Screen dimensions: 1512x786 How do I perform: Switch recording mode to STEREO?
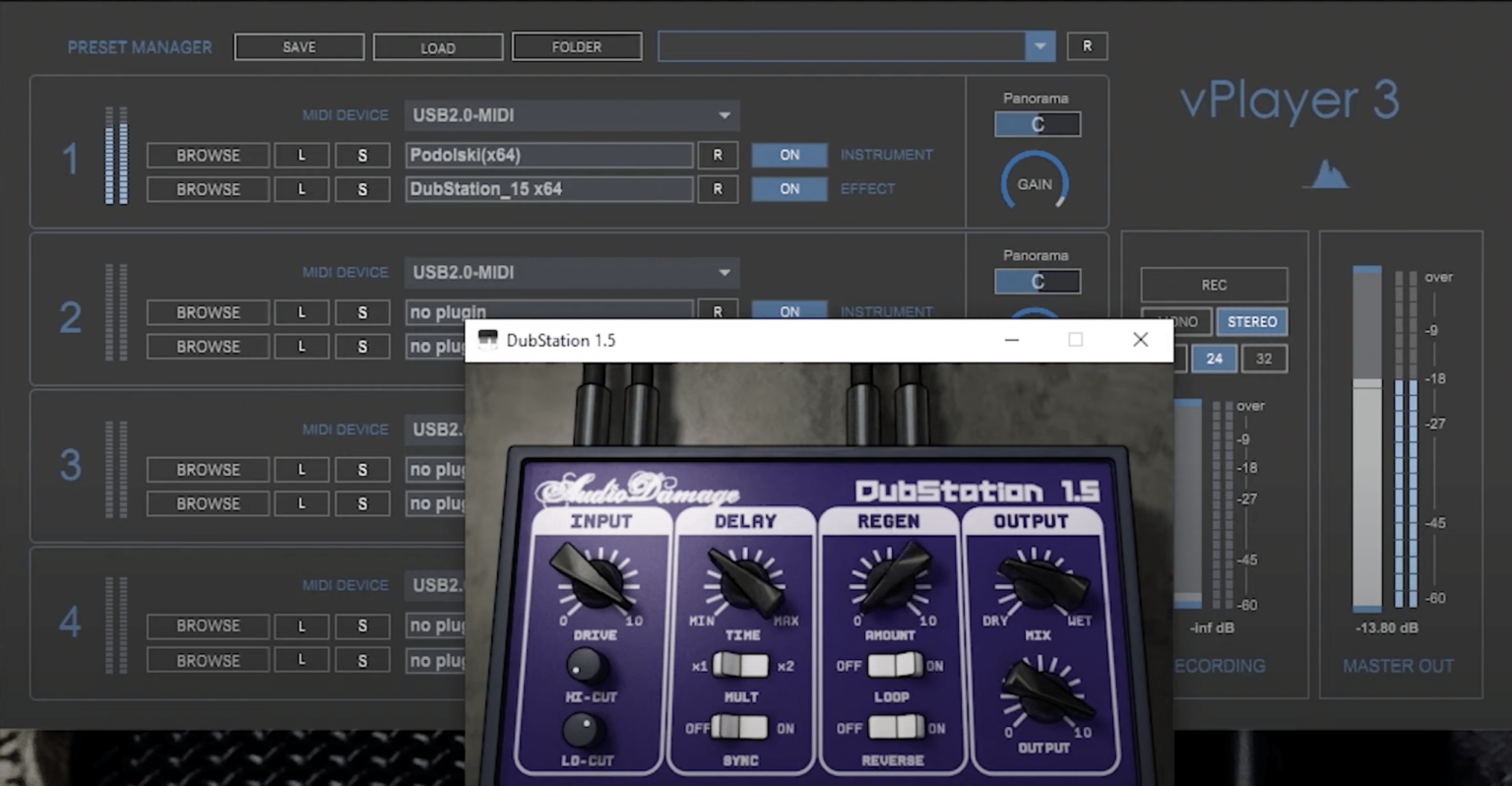1251,321
